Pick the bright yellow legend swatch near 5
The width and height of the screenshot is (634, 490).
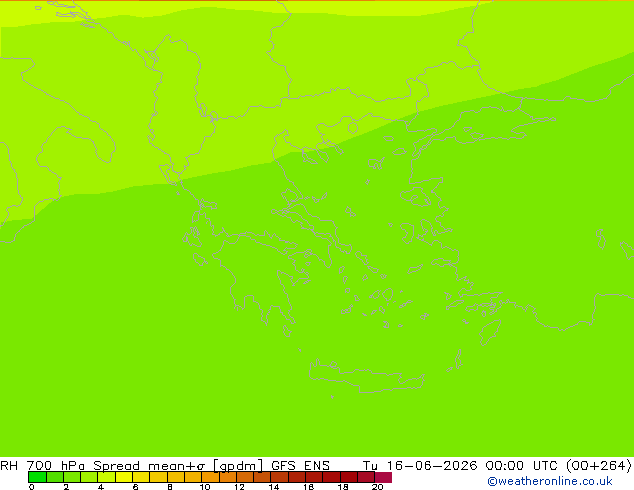(124, 477)
